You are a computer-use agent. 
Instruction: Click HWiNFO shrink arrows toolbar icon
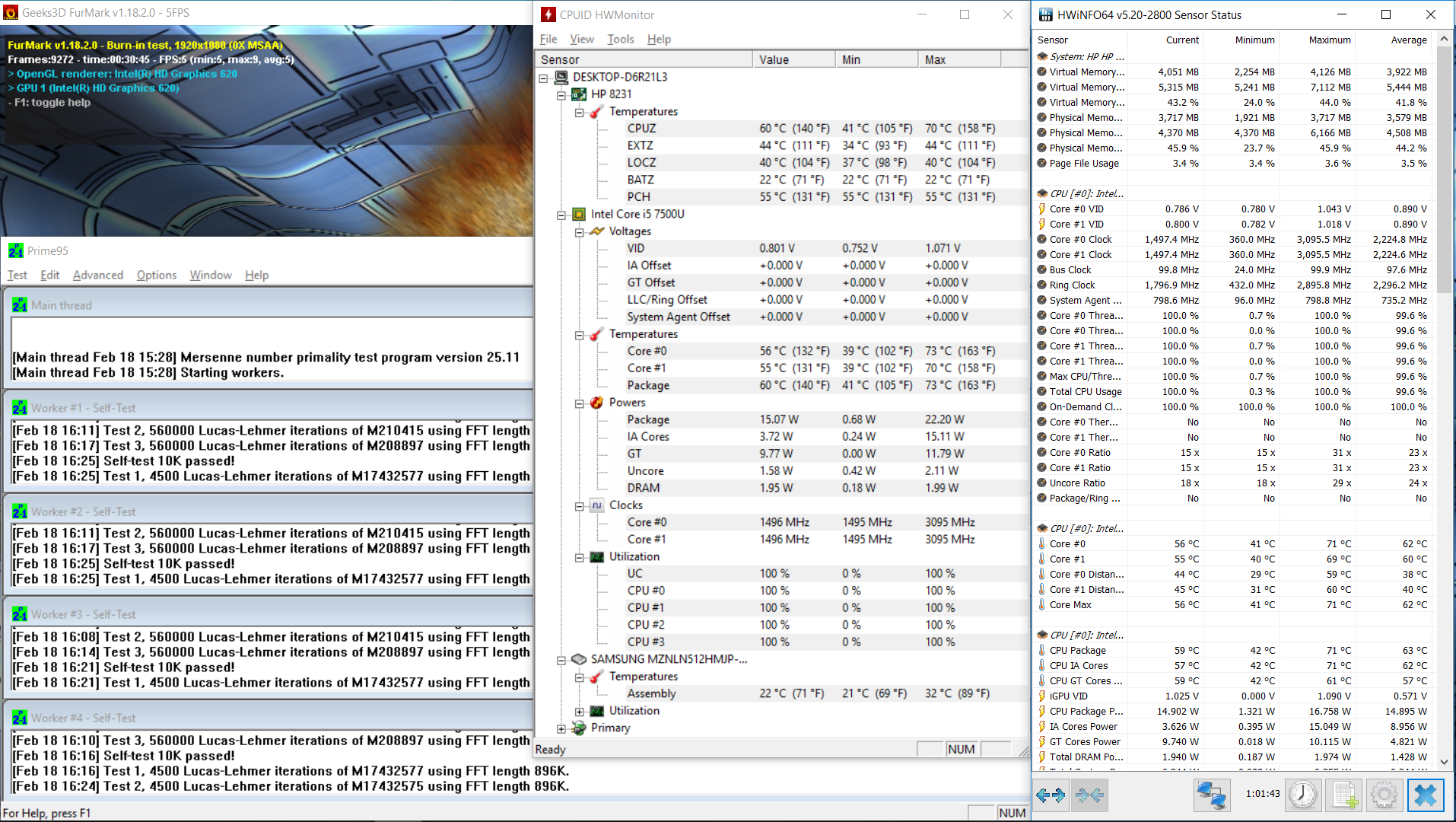(1090, 795)
